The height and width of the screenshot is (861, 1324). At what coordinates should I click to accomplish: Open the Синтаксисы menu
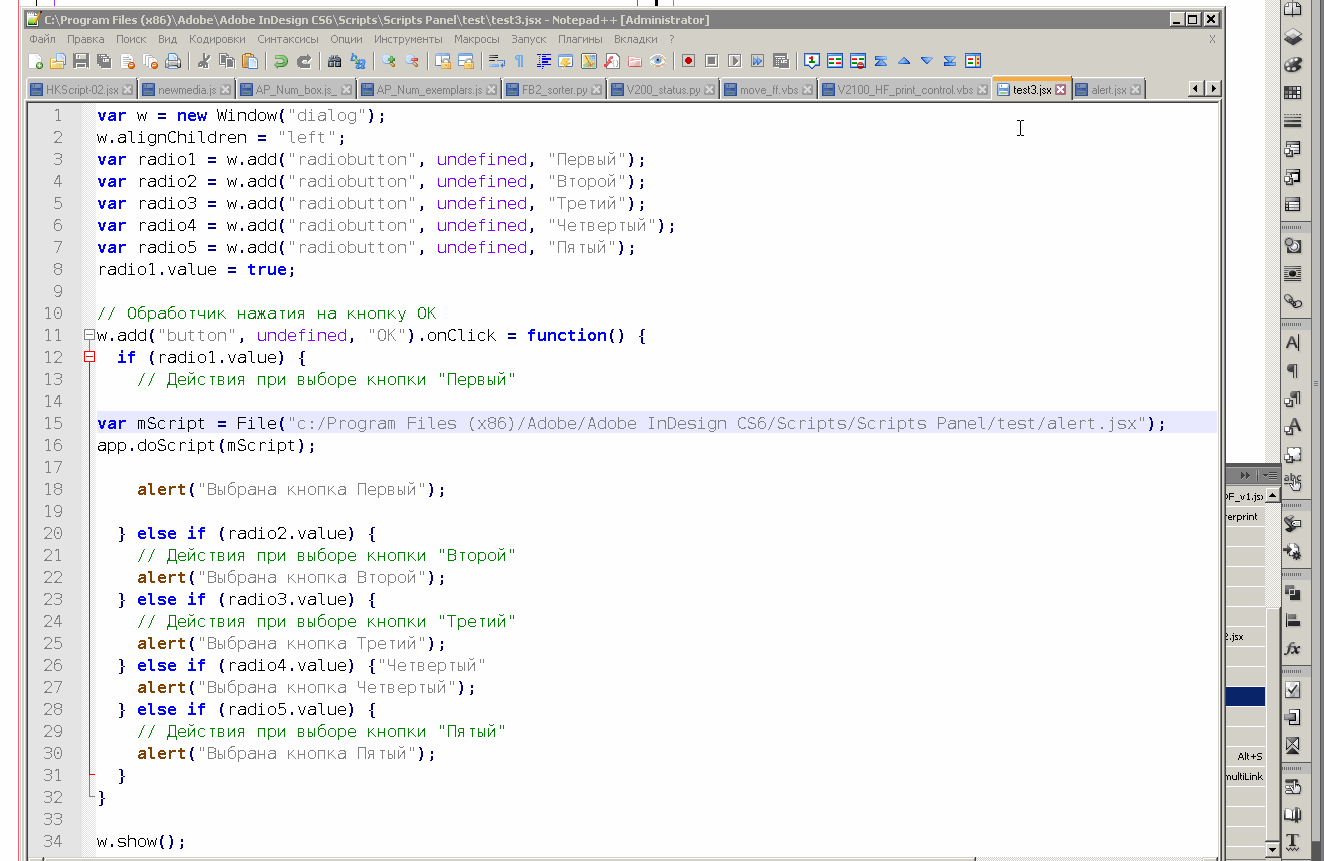(x=288, y=39)
